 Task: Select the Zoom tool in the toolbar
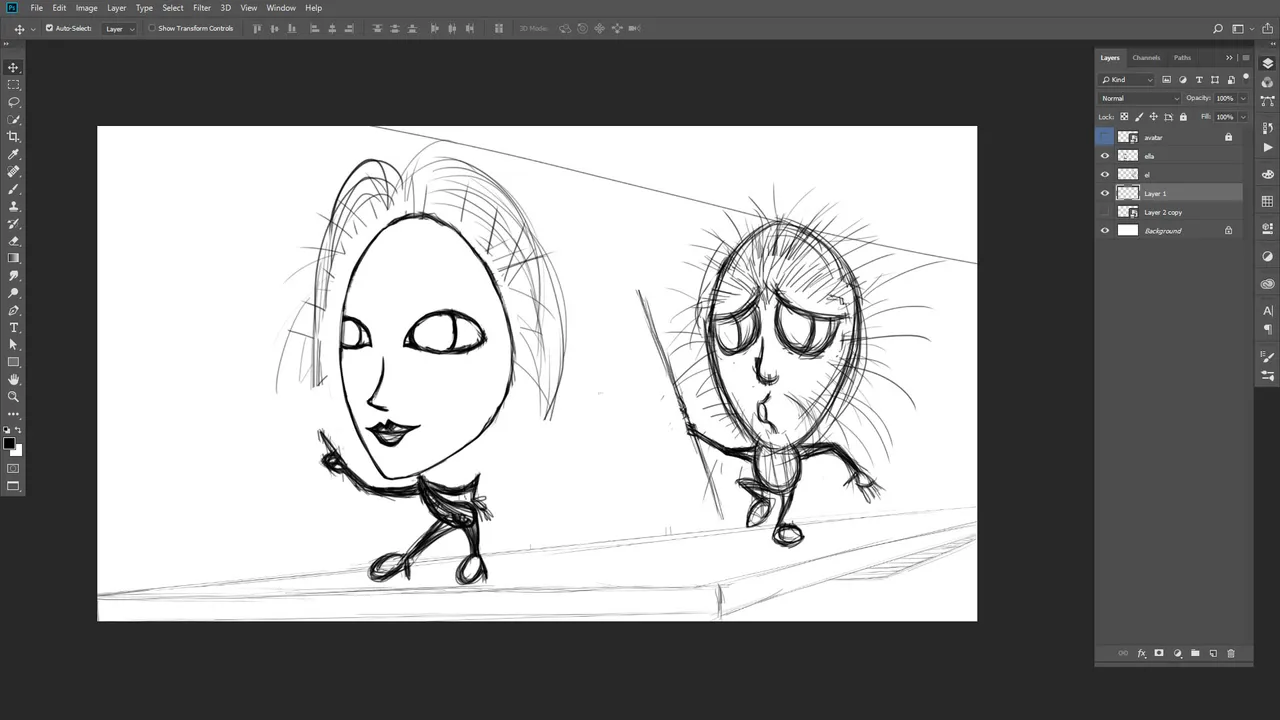click(x=13, y=397)
